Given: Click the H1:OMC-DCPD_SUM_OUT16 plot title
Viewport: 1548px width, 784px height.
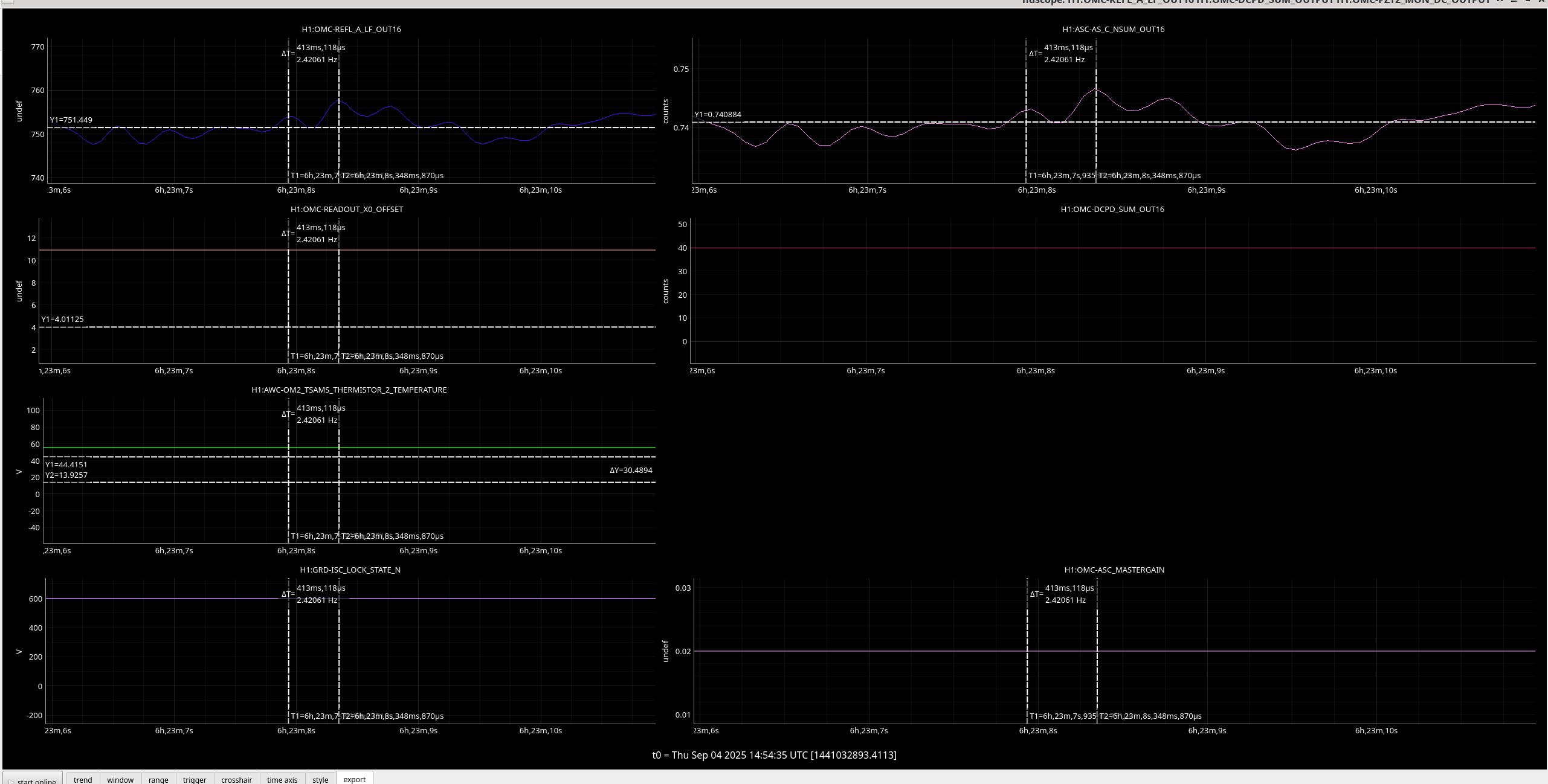Looking at the screenshot, I should 1112,209.
